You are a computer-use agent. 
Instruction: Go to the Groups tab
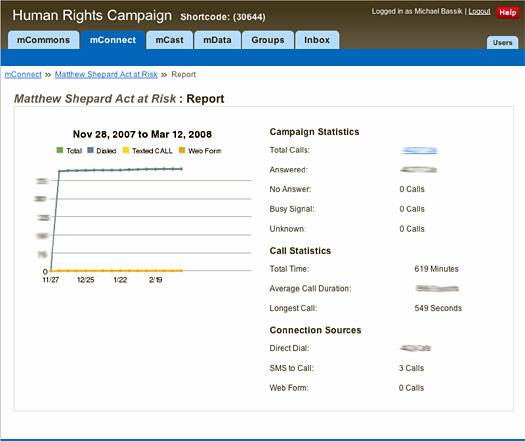tap(268, 40)
